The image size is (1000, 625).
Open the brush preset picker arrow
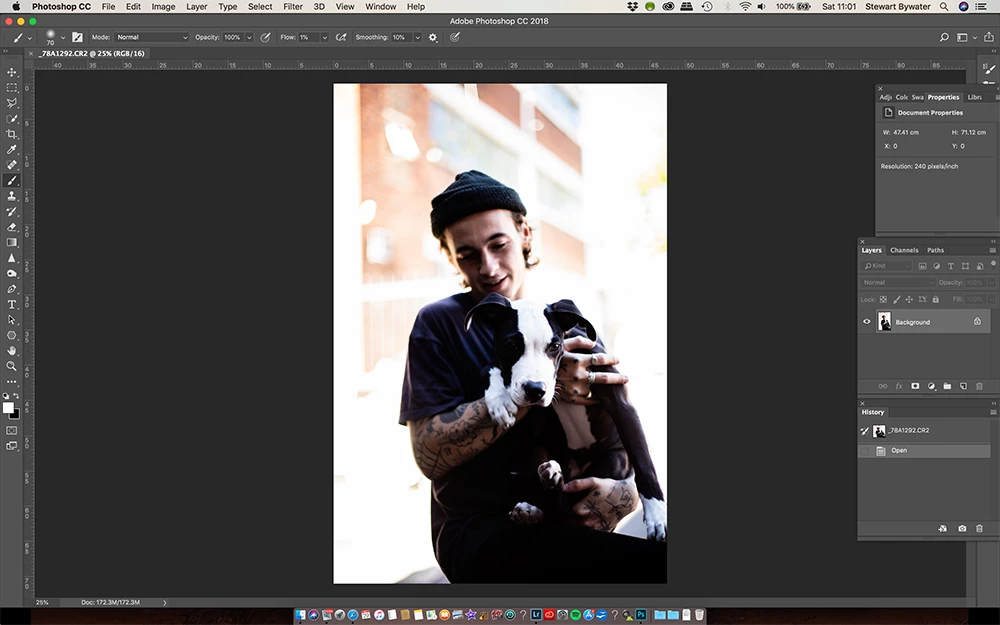tap(62, 38)
